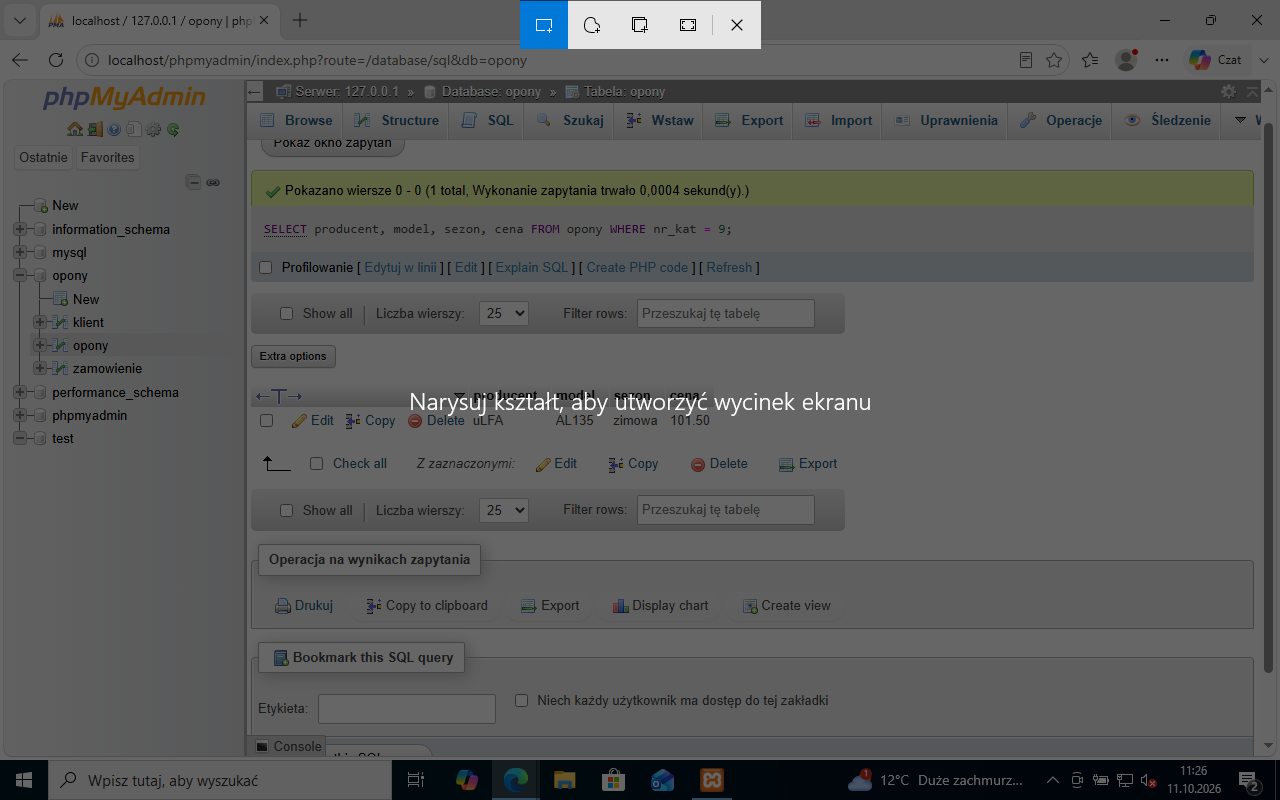Reload navigation panel green arrow

173,129
